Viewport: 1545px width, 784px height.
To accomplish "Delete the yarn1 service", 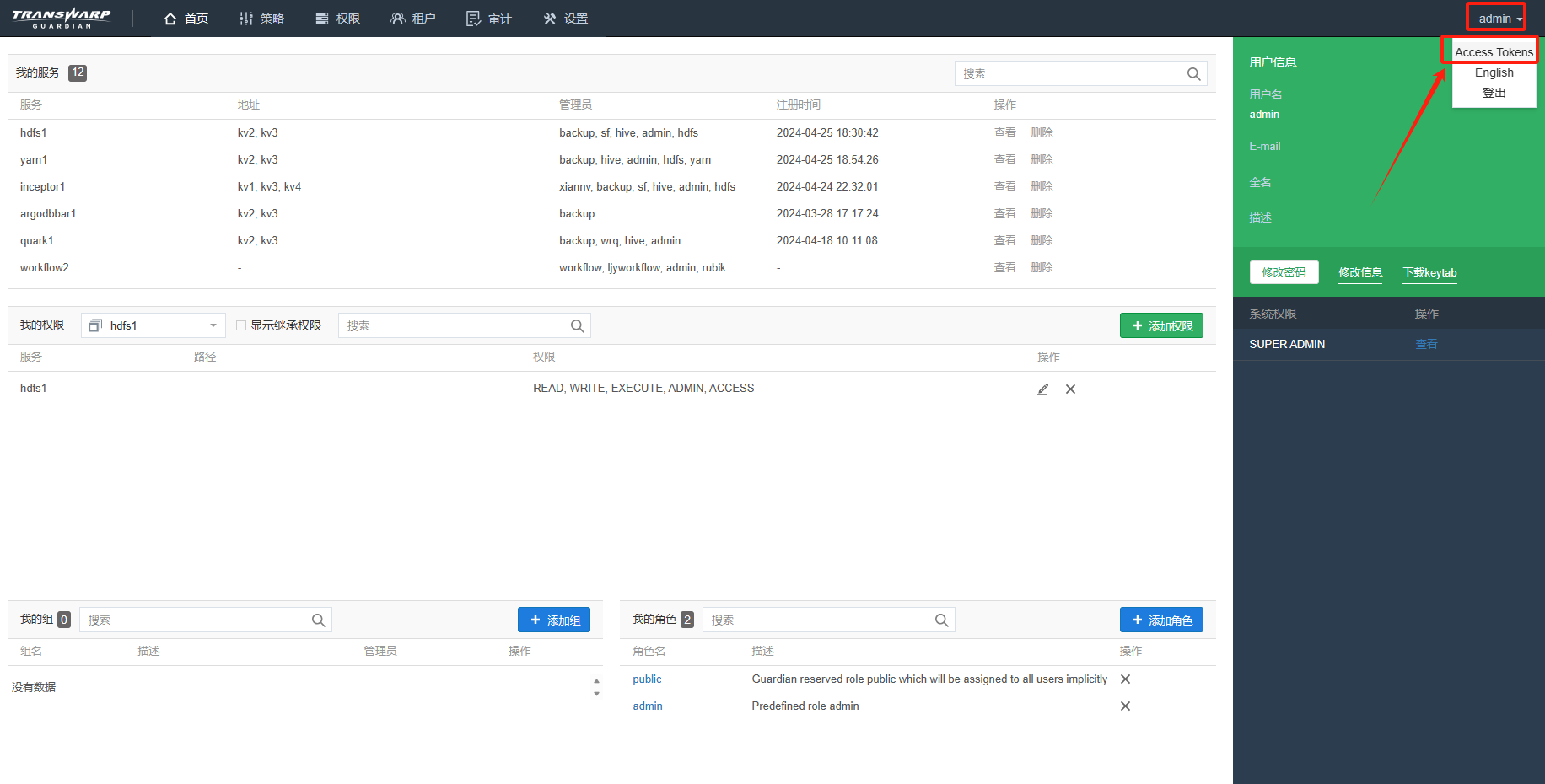I will [x=1042, y=159].
